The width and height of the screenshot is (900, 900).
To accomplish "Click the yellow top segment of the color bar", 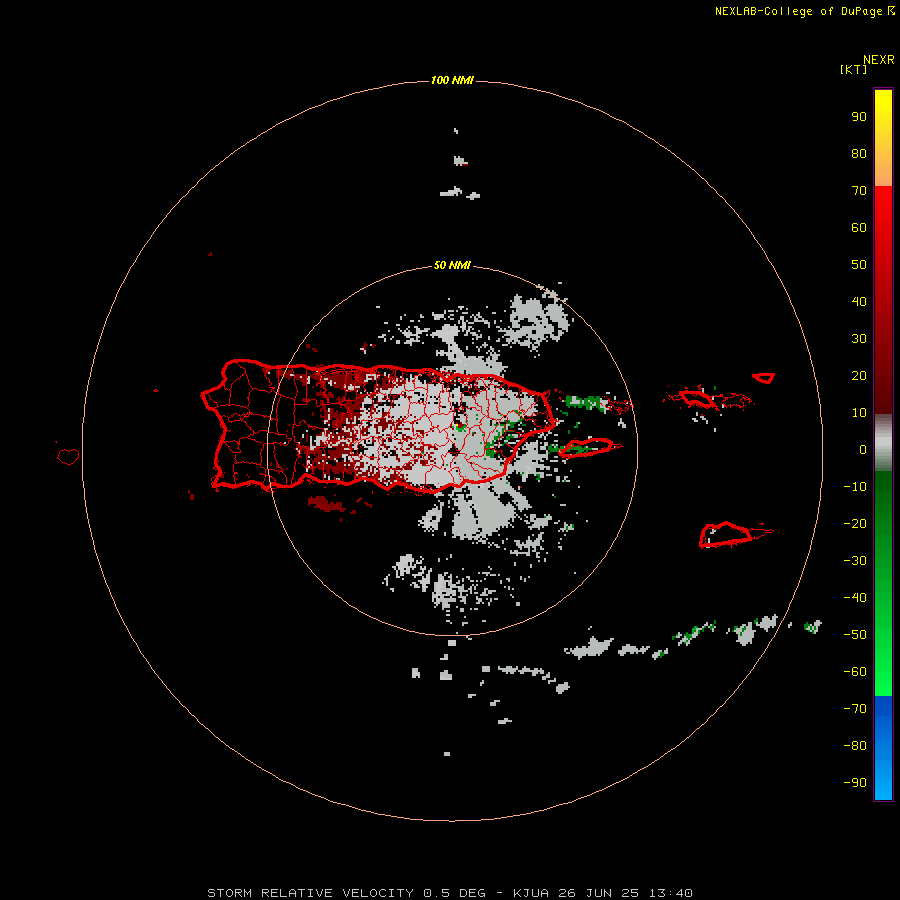I will 883,138.
